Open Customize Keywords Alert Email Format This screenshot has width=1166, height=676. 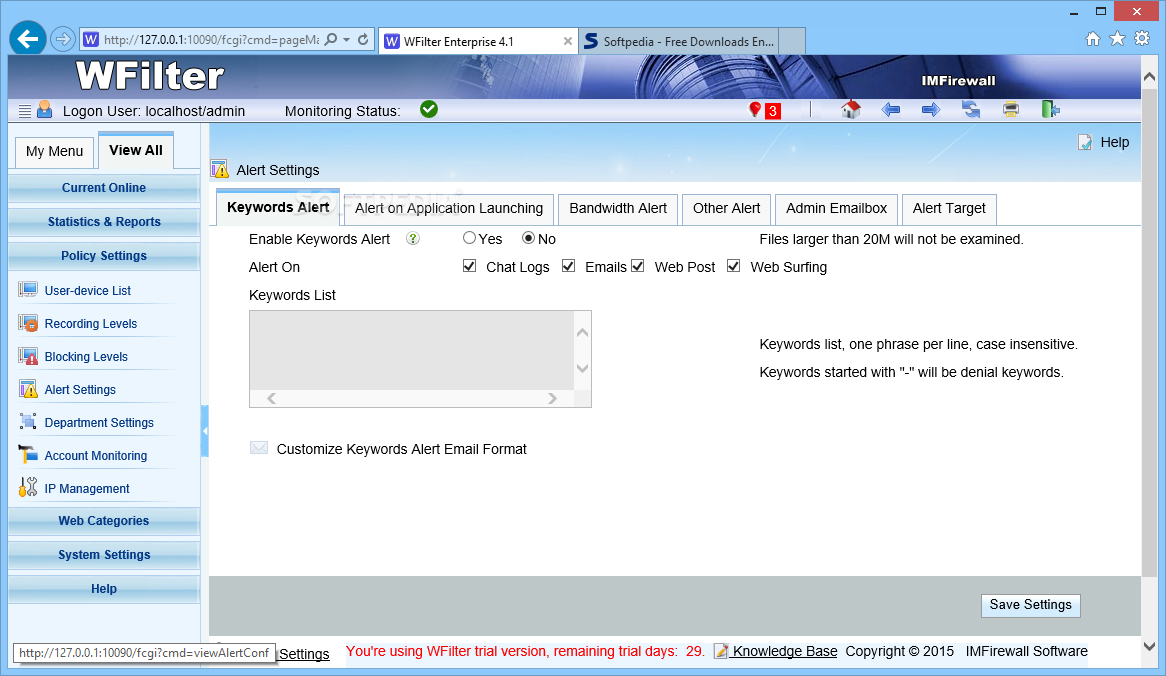click(402, 449)
